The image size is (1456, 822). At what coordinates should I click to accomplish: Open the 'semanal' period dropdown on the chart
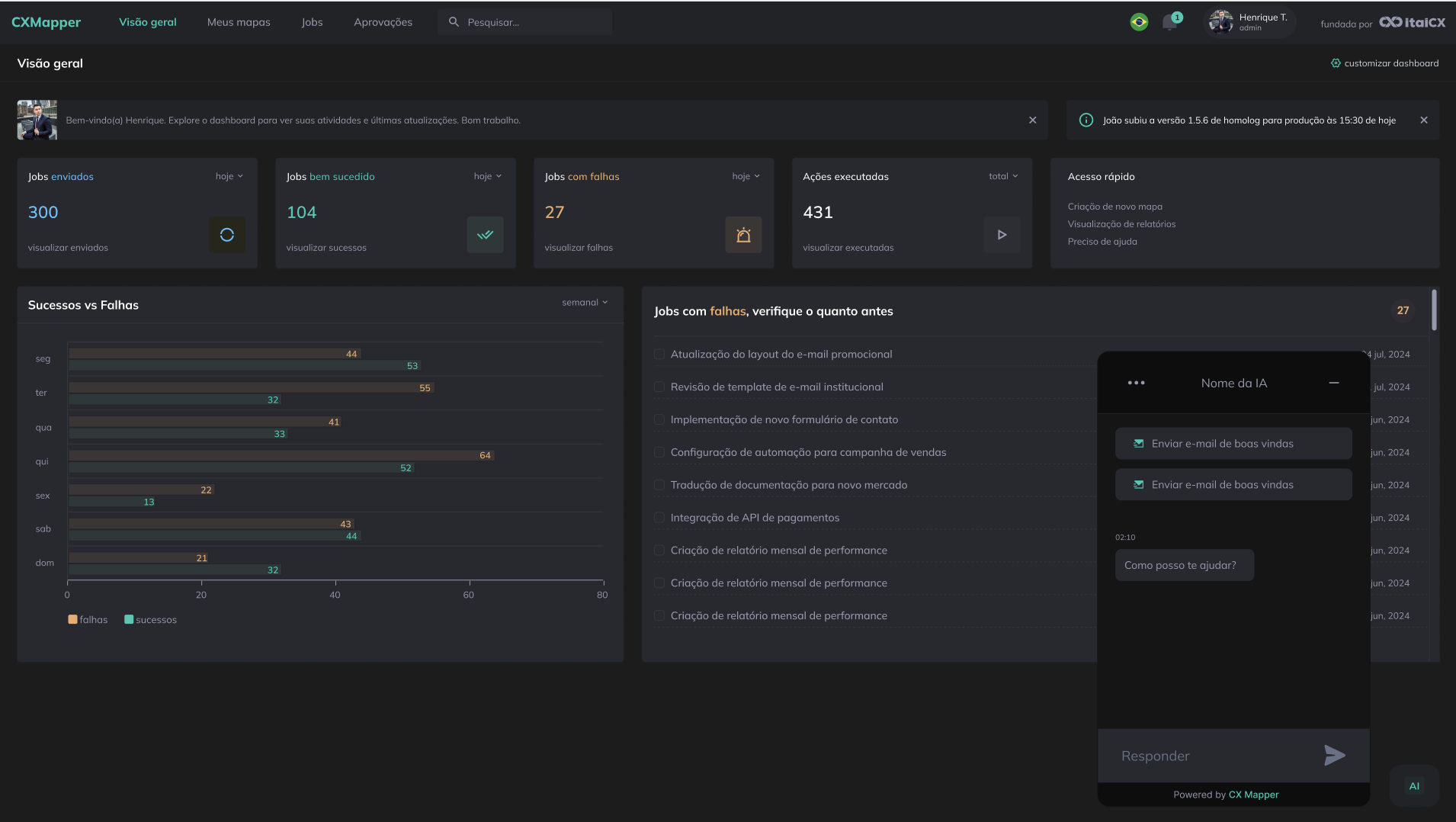click(x=585, y=303)
